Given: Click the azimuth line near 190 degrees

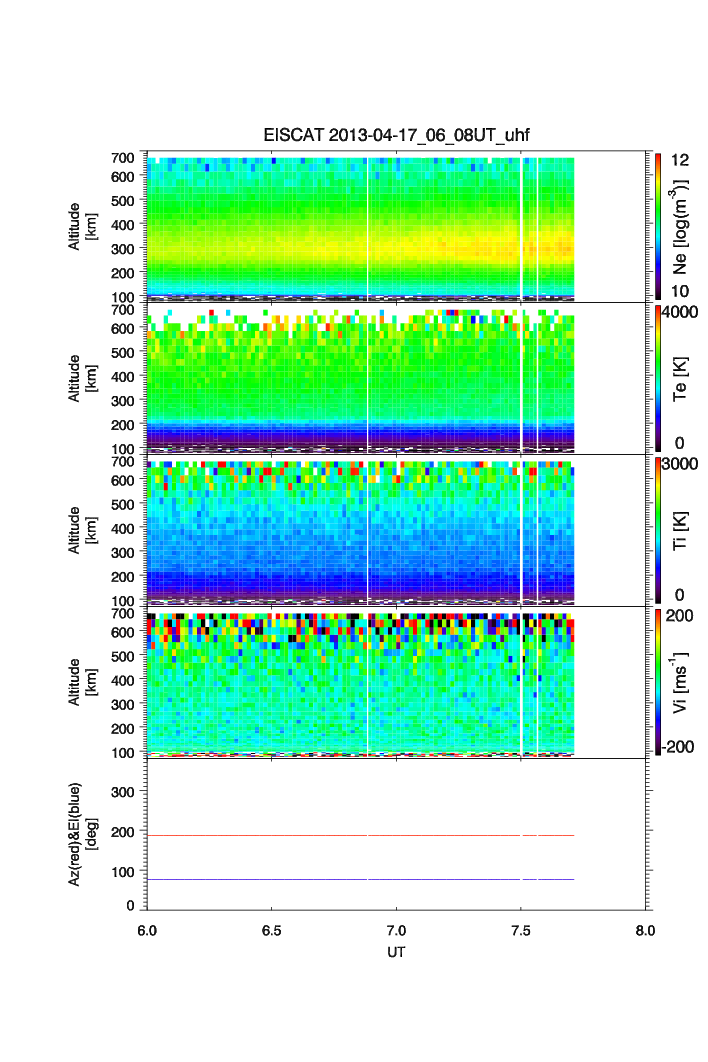Looking at the screenshot, I should pos(360,835).
